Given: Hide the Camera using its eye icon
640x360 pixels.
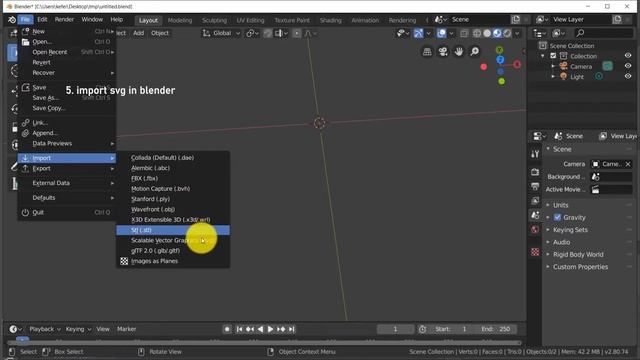Looking at the screenshot, I should pyautogui.click(x=628, y=66).
